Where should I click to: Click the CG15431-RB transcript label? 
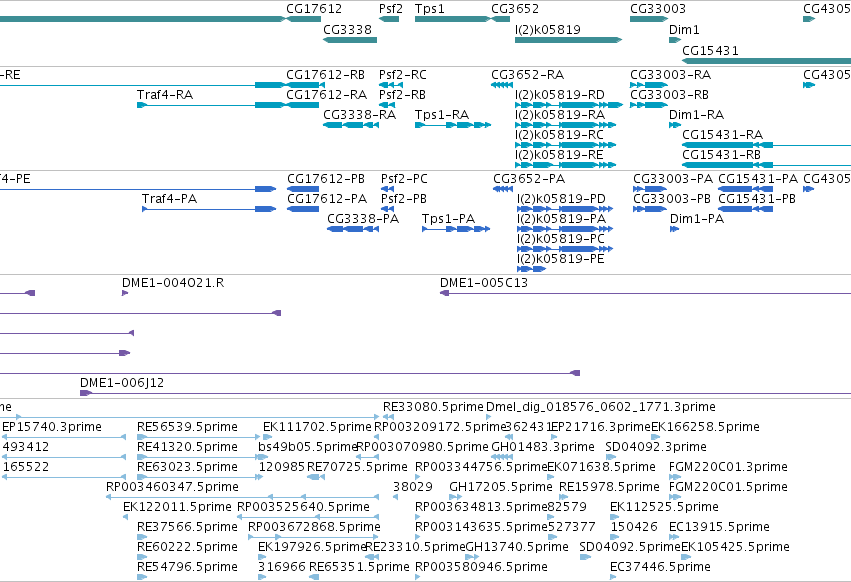721,155
